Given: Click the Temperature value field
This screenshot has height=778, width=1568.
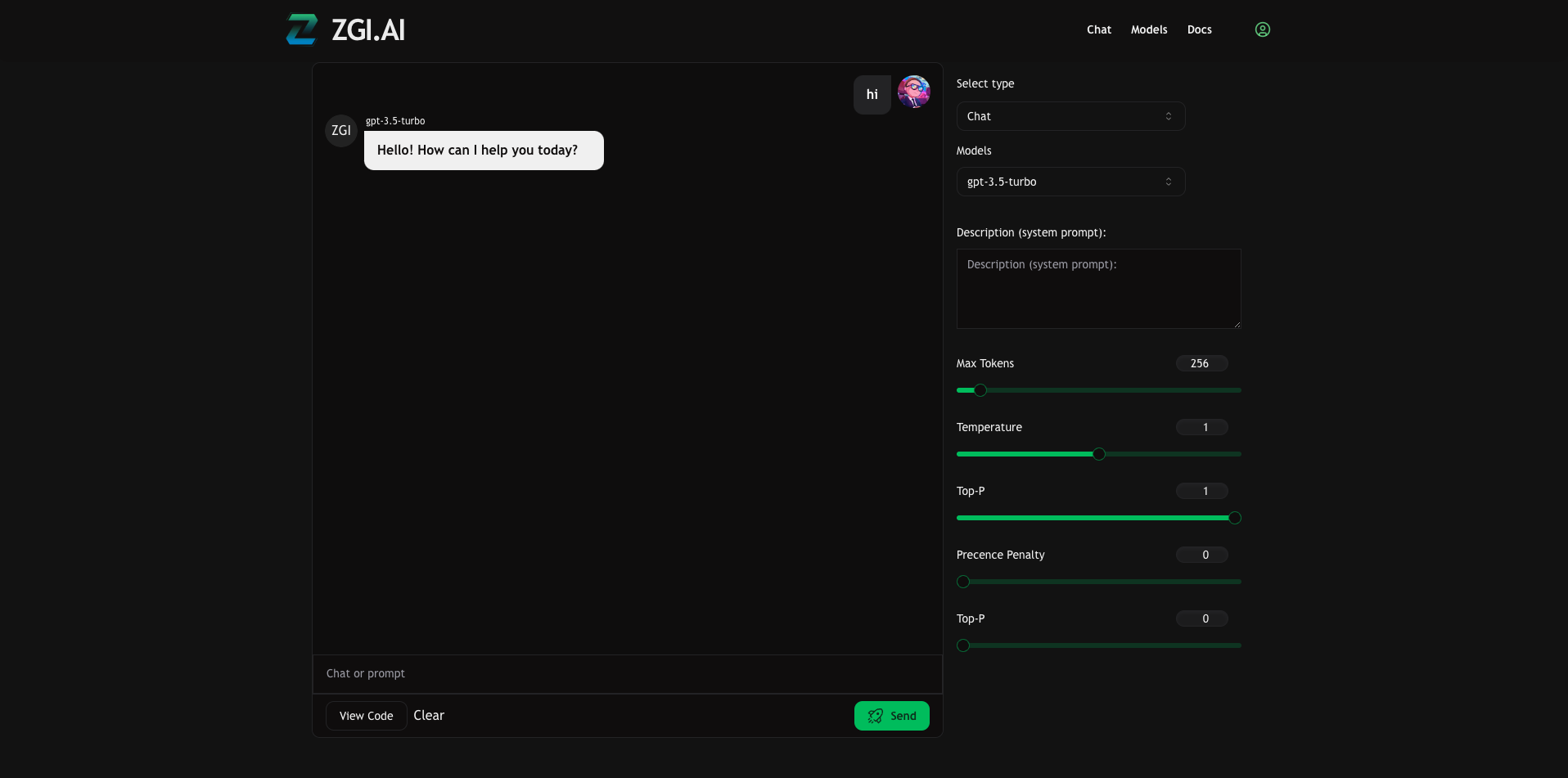Looking at the screenshot, I should [x=1201, y=427].
